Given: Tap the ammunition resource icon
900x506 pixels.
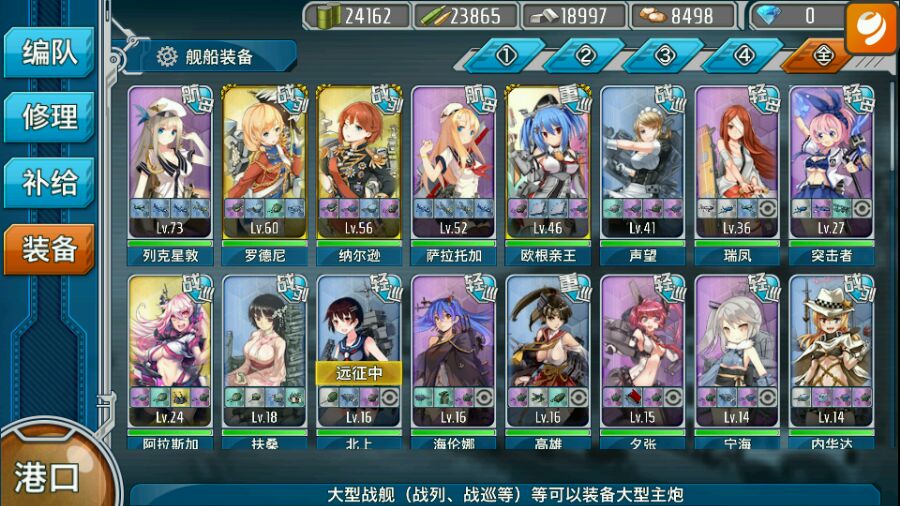Looking at the screenshot, I should (435, 17).
